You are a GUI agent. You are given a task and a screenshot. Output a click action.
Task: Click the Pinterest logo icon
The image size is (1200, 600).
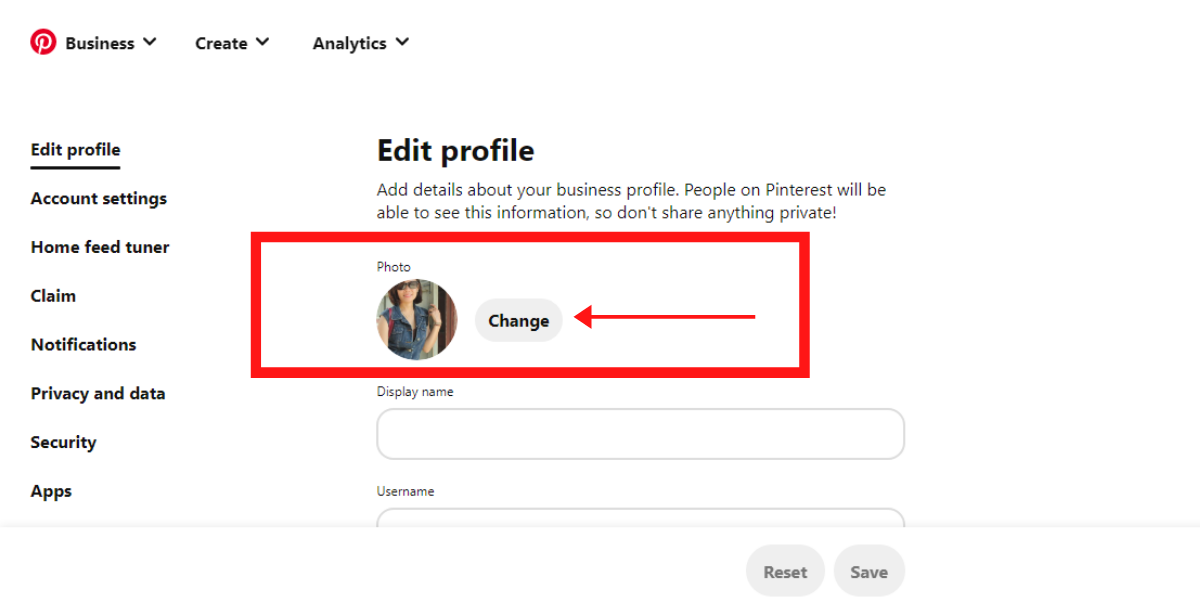(x=43, y=42)
